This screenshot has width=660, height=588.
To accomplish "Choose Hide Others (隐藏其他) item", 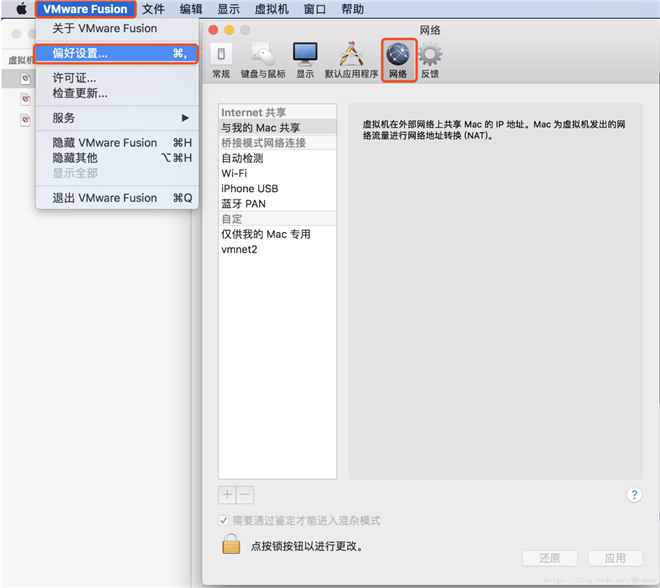I will (117, 158).
